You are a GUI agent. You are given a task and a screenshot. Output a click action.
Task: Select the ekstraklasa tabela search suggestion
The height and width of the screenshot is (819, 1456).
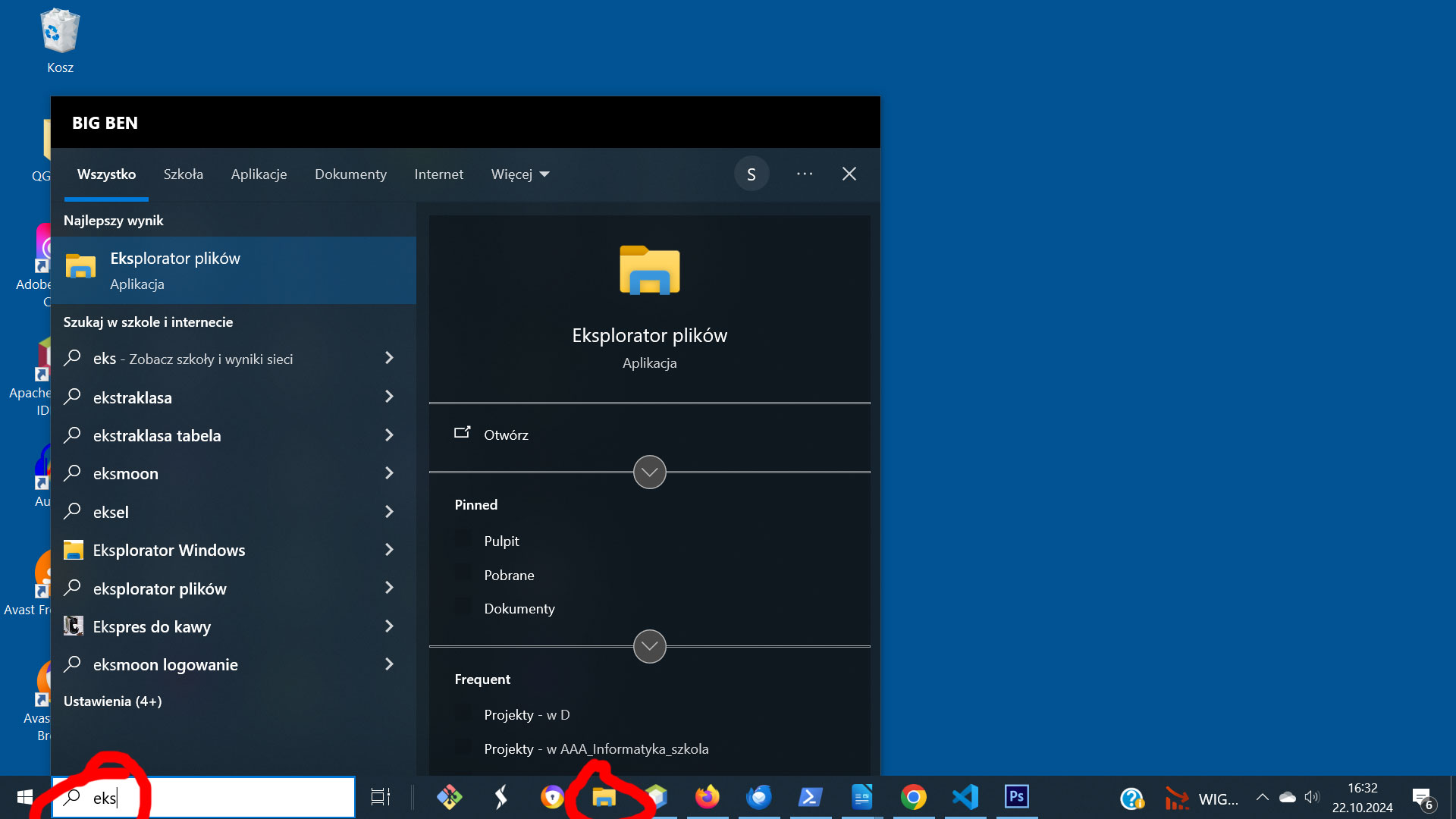(157, 435)
